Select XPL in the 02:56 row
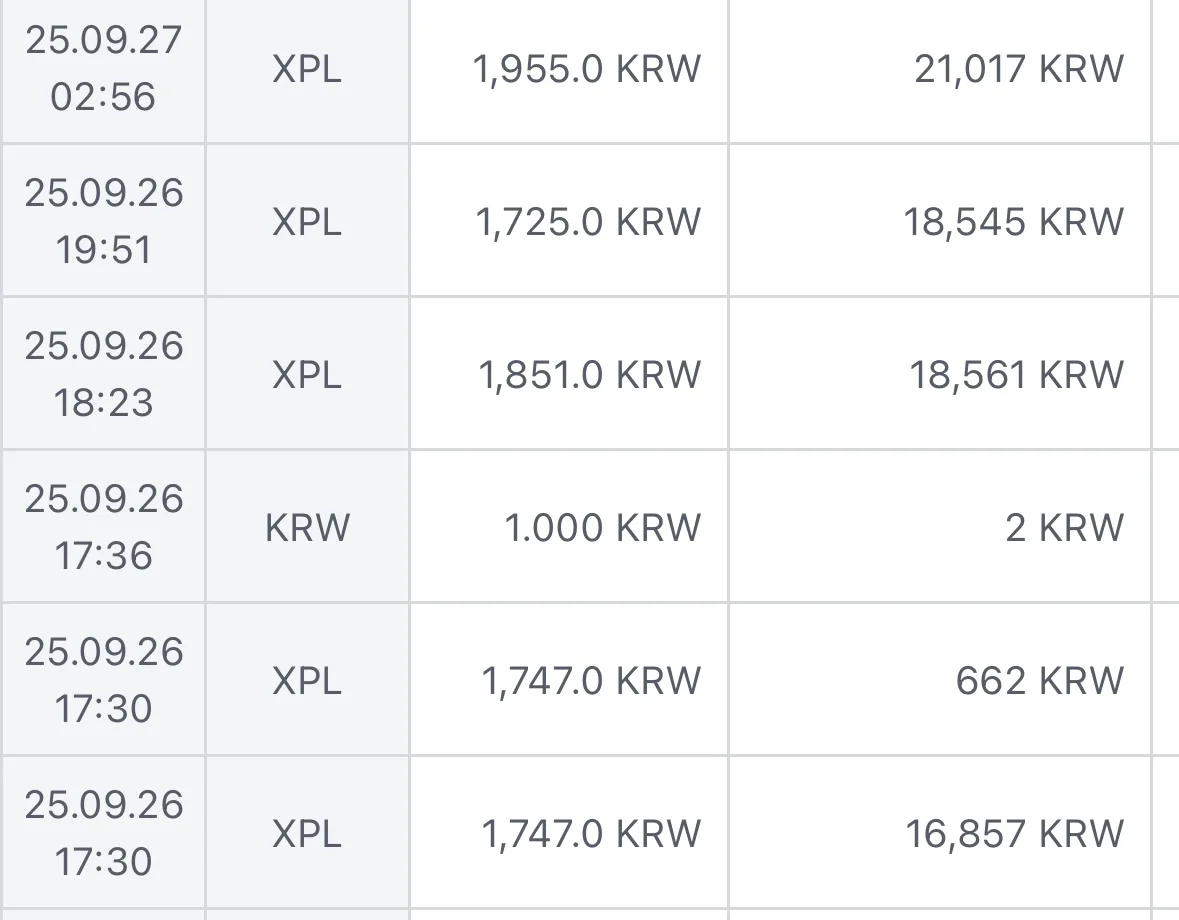 tap(307, 69)
